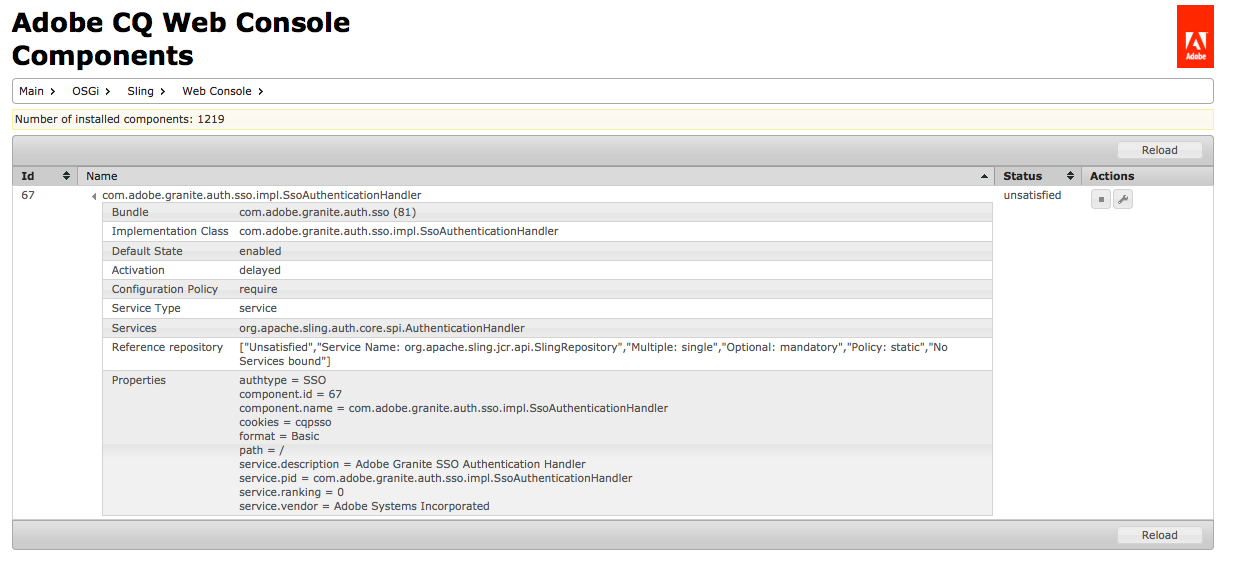Click the service.description property line
Screen dimensions: 1233x567
(412, 464)
